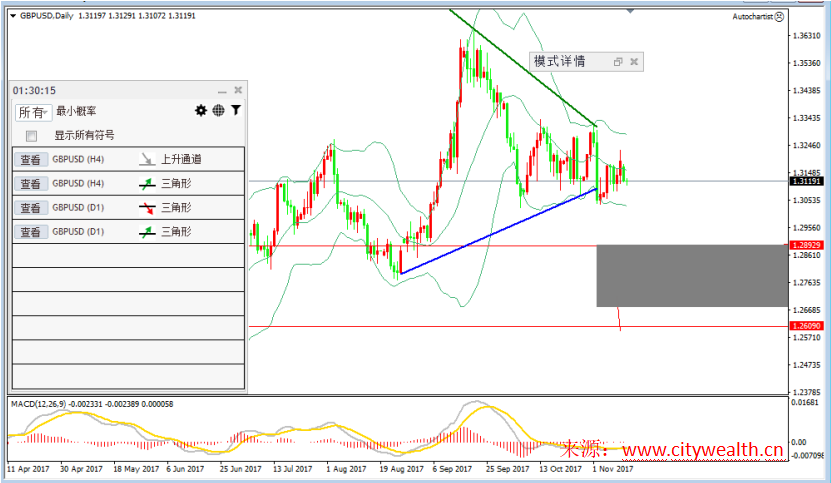Image resolution: width=831 pixels, height=483 pixels.
Task: Click the green triangle pattern icon for GBPUSD H4
Action: tap(147, 183)
